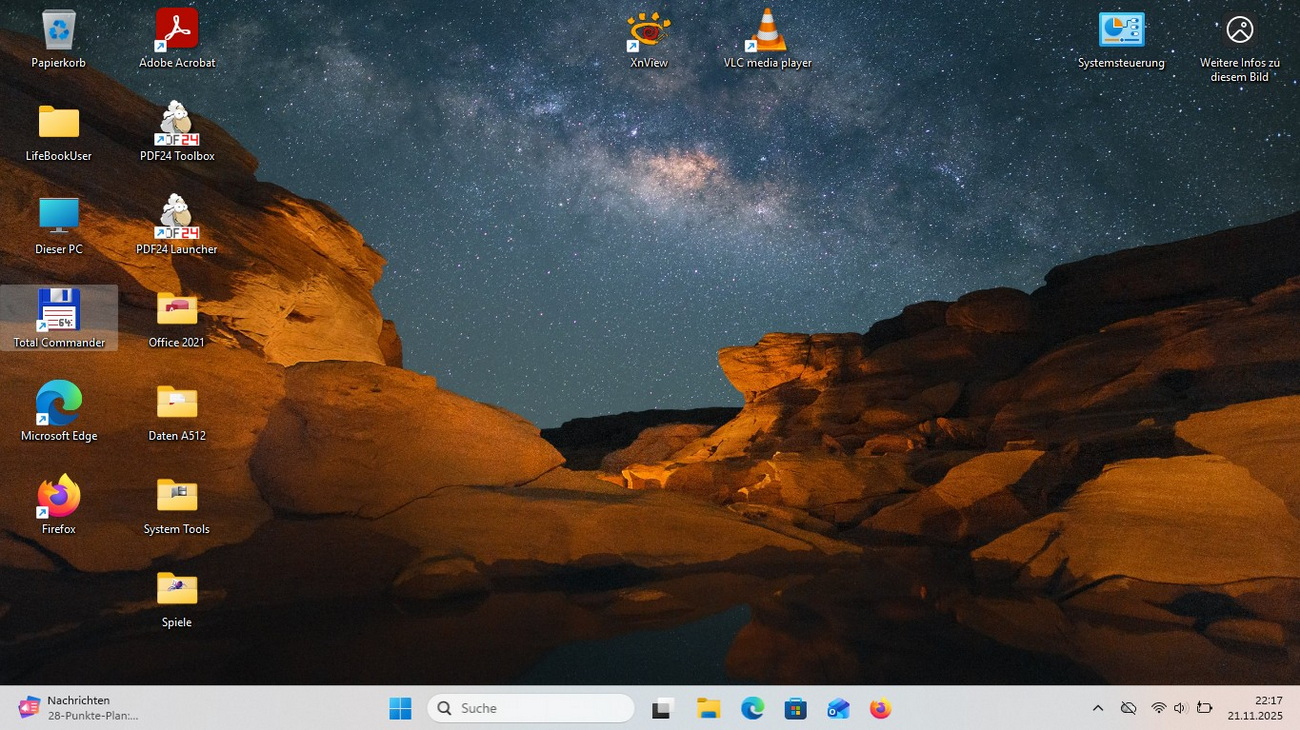1300x730 pixels.
Task: Expand the hidden system tray icons chevron
Action: click(x=1097, y=708)
